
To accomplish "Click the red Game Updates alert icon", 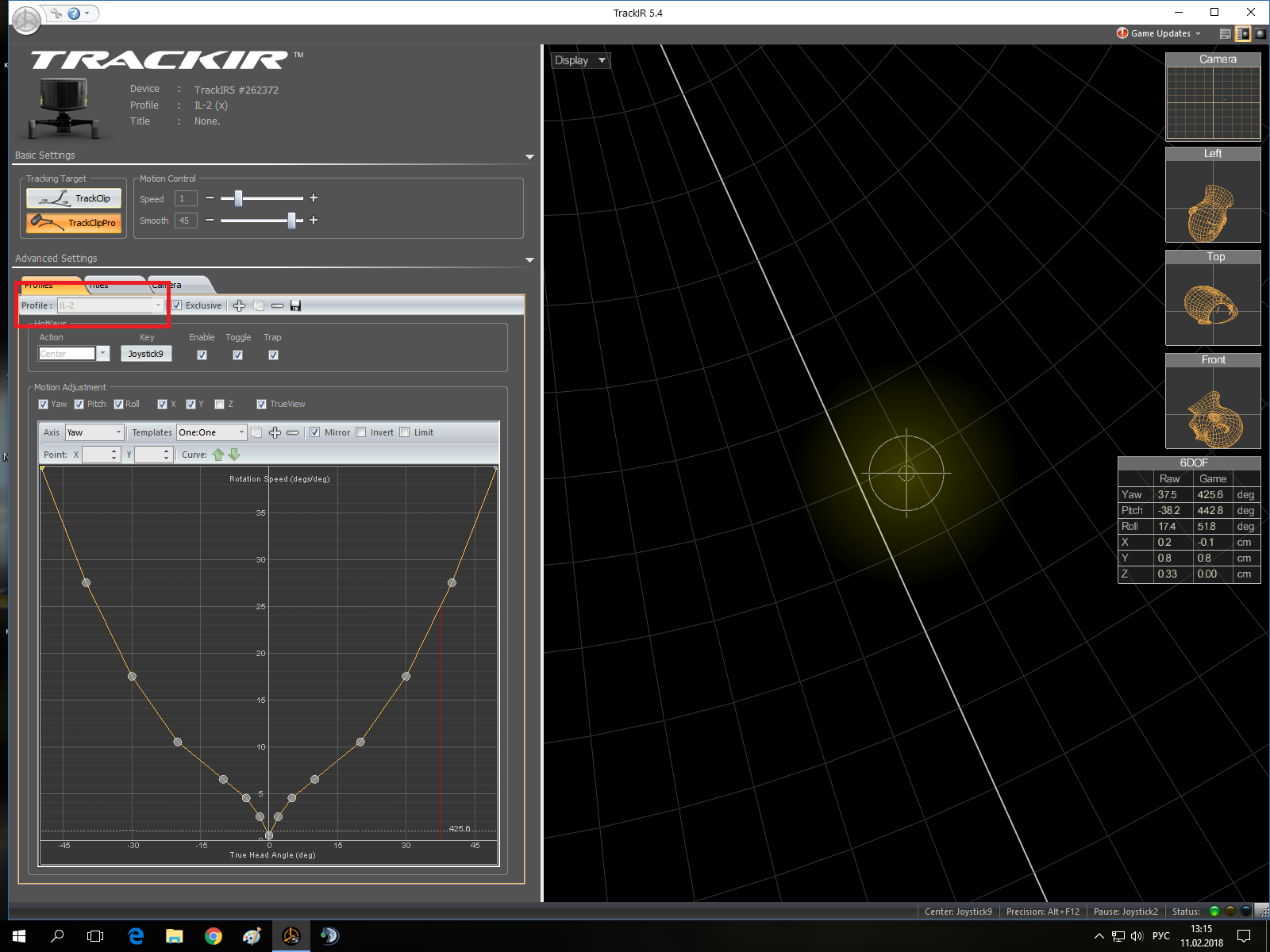I will [x=1122, y=33].
